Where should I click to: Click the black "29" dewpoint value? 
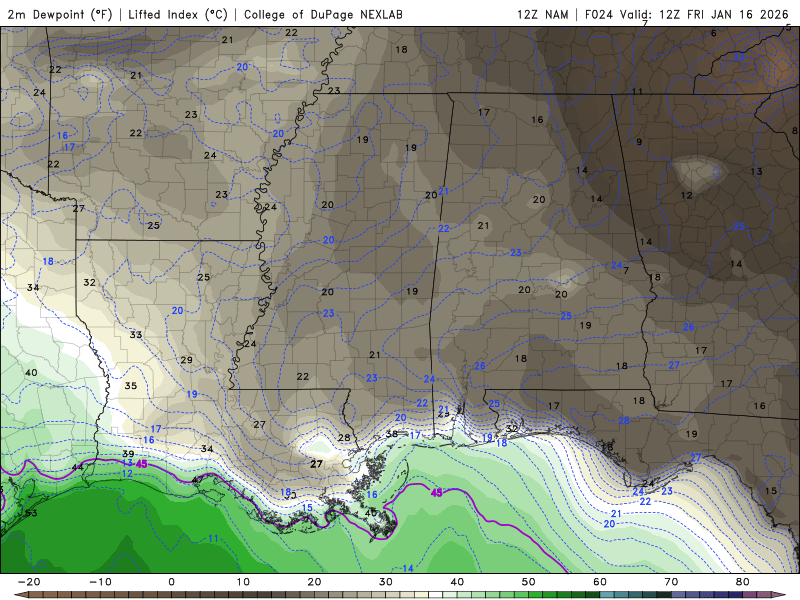pos(187,360)
